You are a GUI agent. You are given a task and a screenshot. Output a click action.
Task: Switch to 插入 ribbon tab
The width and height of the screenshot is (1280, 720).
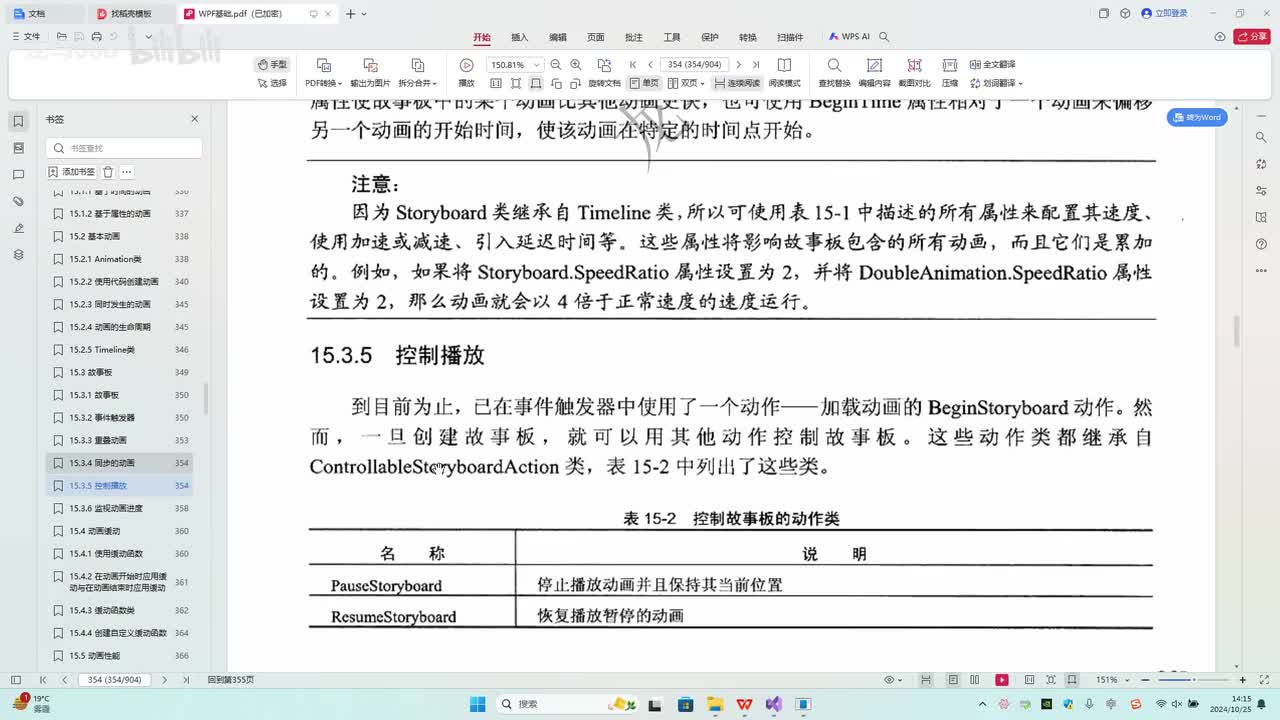(520, 37)
